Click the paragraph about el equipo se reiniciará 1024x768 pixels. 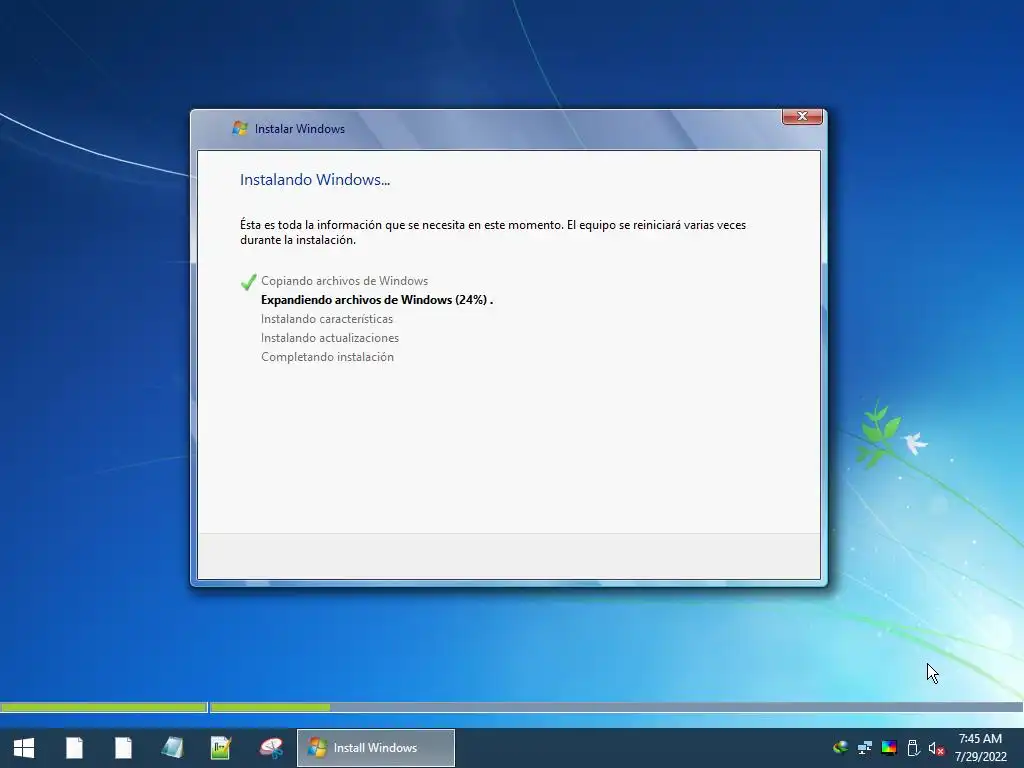pyautogui.click(x=492, y=232)
